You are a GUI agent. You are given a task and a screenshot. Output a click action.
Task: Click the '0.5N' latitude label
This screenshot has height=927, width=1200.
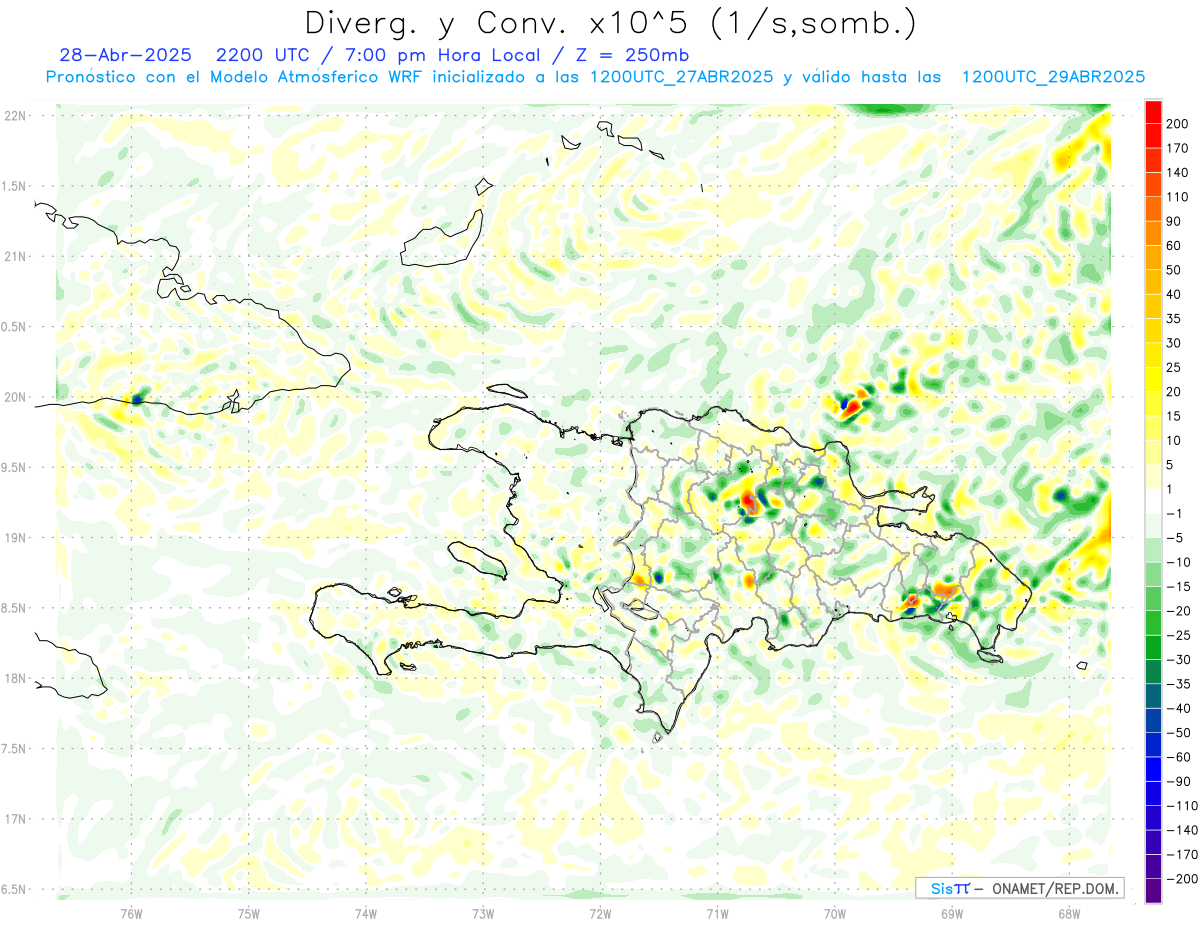pyautogui.click(x=15, y=327)
